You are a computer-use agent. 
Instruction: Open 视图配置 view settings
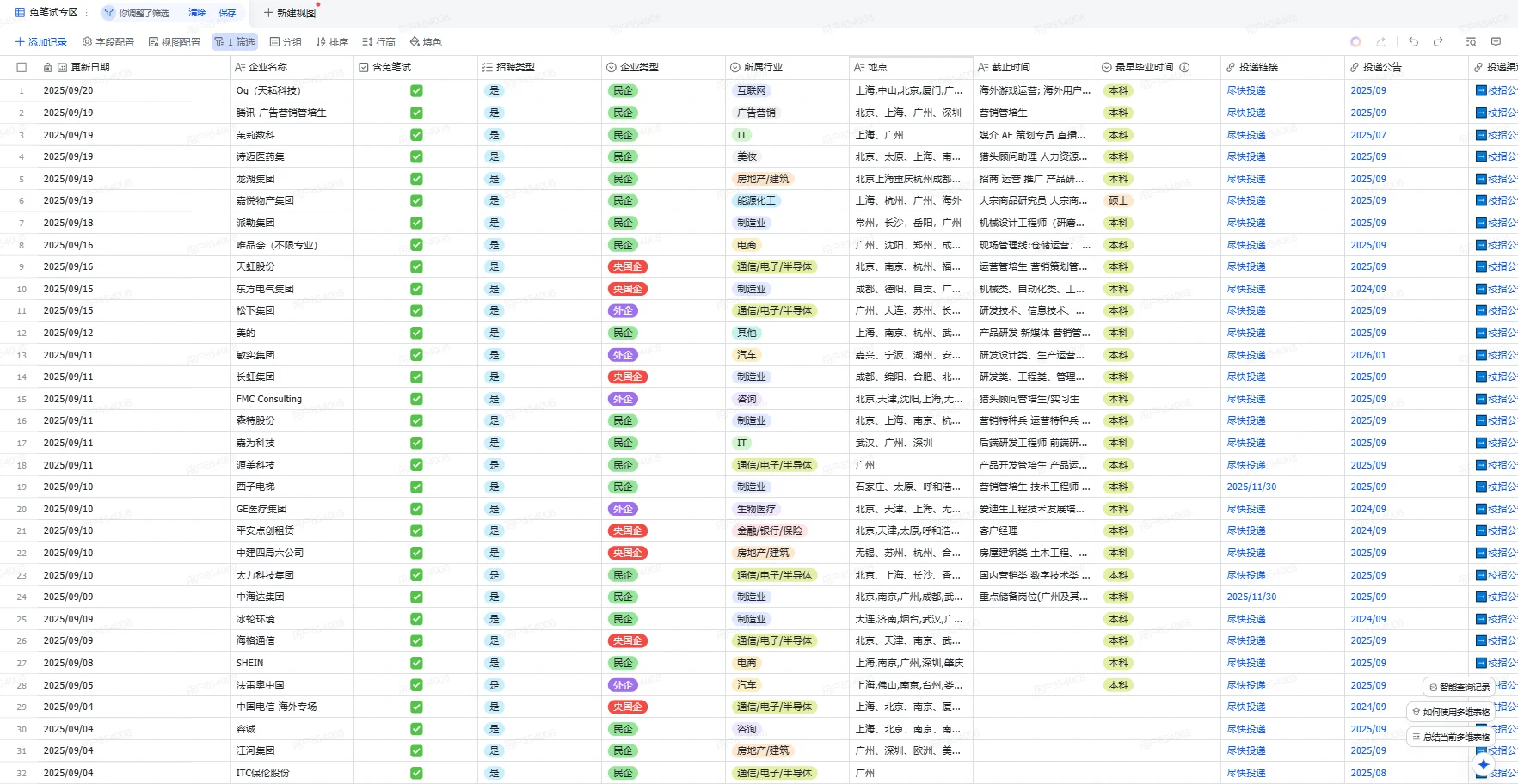tap(175, 42)
